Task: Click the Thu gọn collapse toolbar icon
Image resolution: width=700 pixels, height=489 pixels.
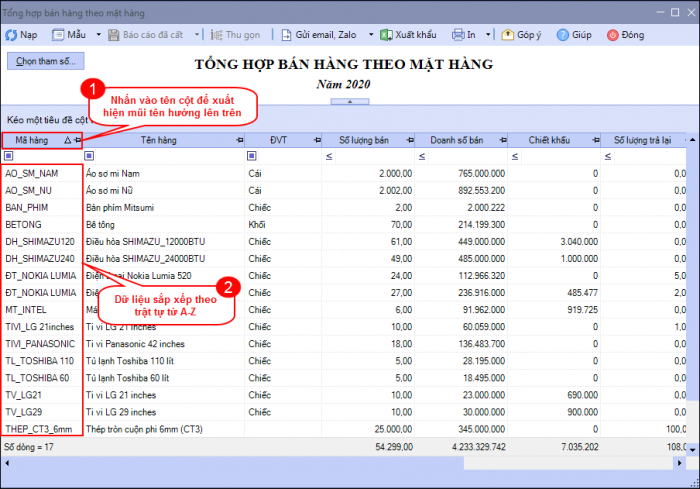Action: click(x=218, y=34)
